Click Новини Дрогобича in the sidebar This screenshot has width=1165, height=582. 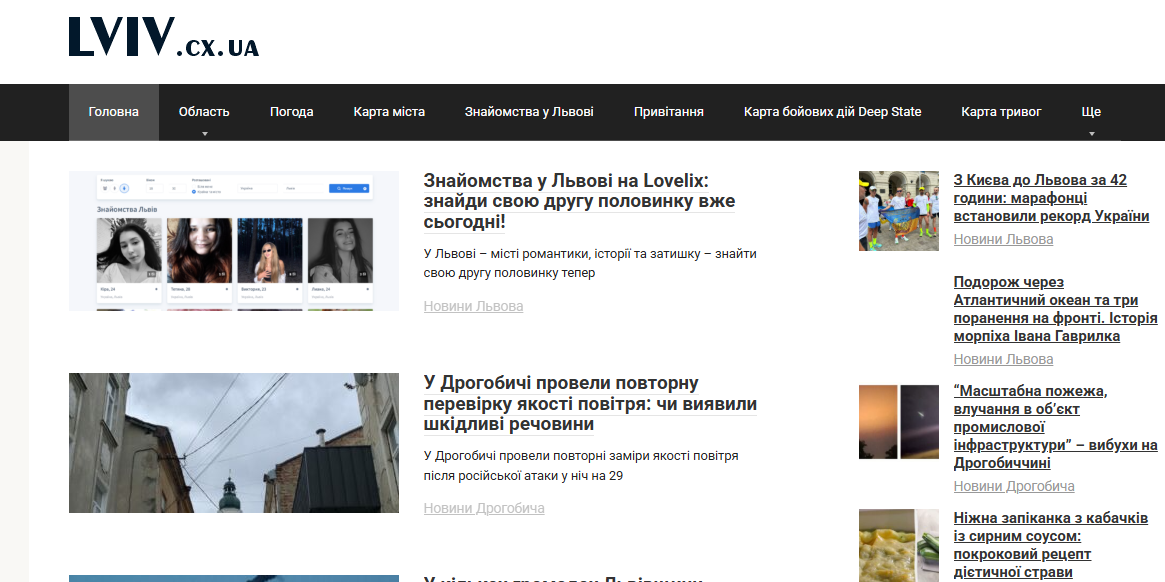coord(1014,487)
